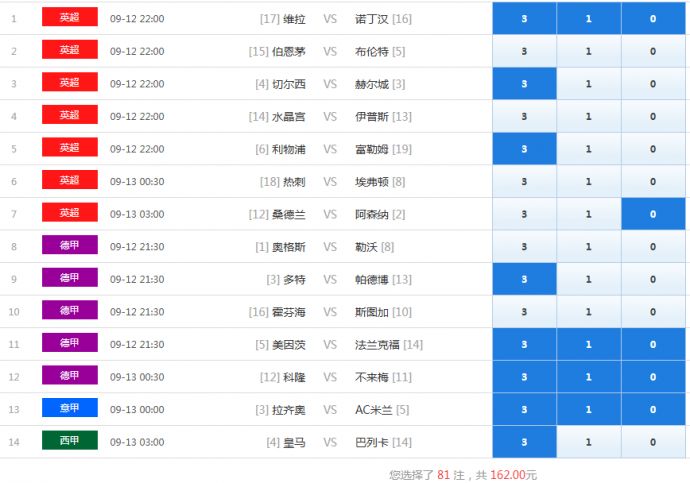
Task: Open home team 切尔西 link
Action: click(289, 84)
